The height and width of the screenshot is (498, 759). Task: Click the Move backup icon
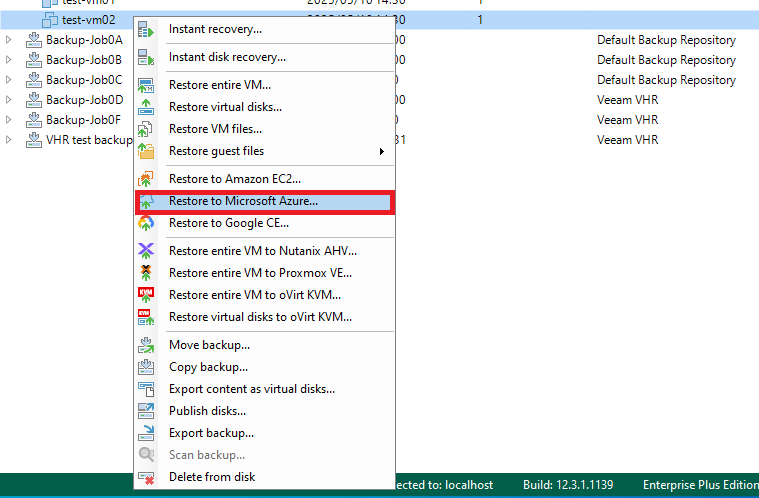[x=146, y=345]
